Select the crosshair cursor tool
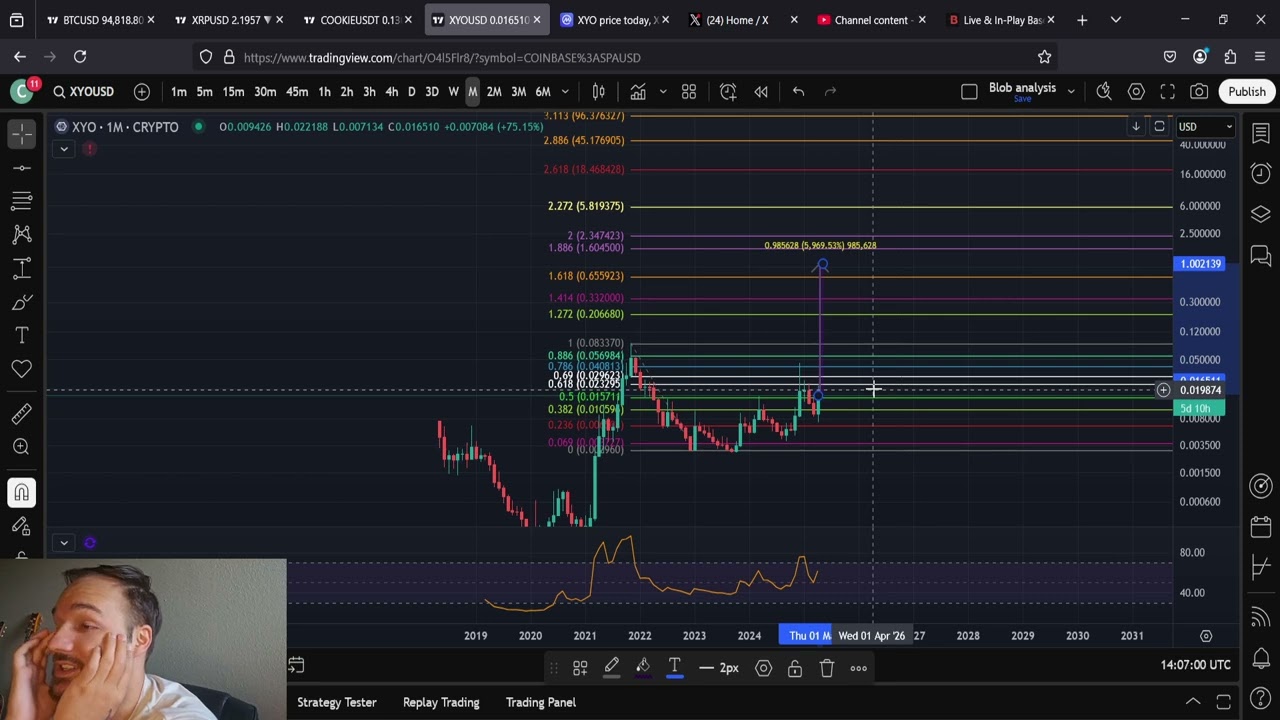The width and height of the screenshot is (1280, 720). tap(22, 133)
